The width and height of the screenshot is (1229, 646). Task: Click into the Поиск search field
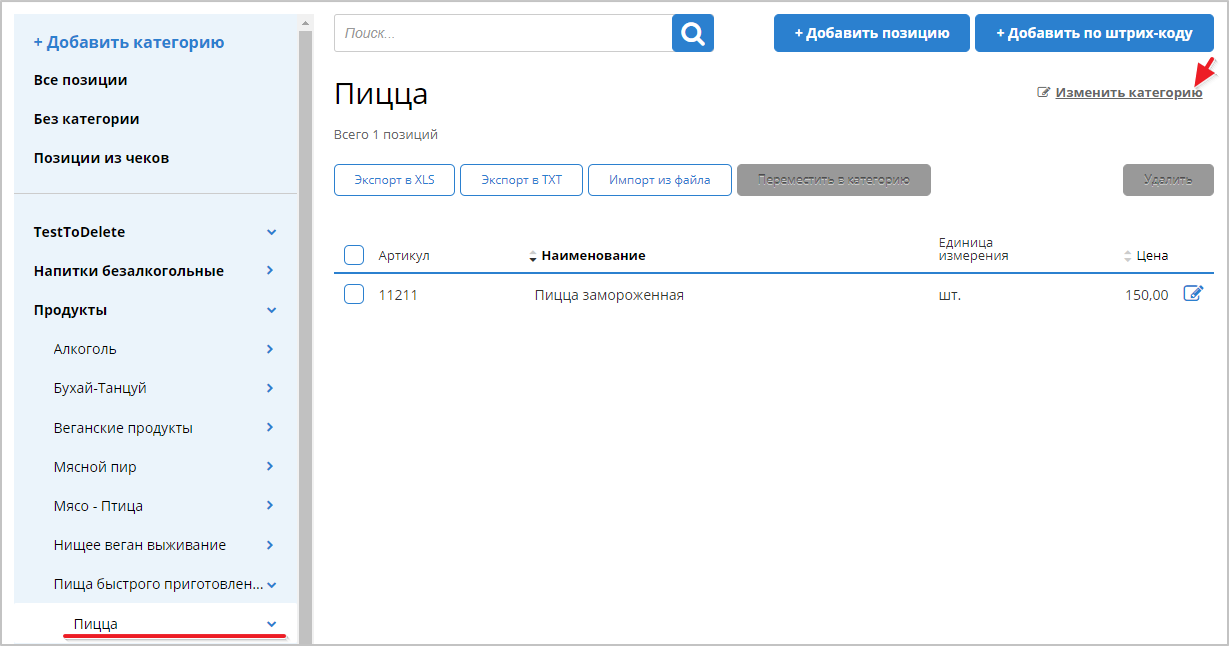[503, 33]
